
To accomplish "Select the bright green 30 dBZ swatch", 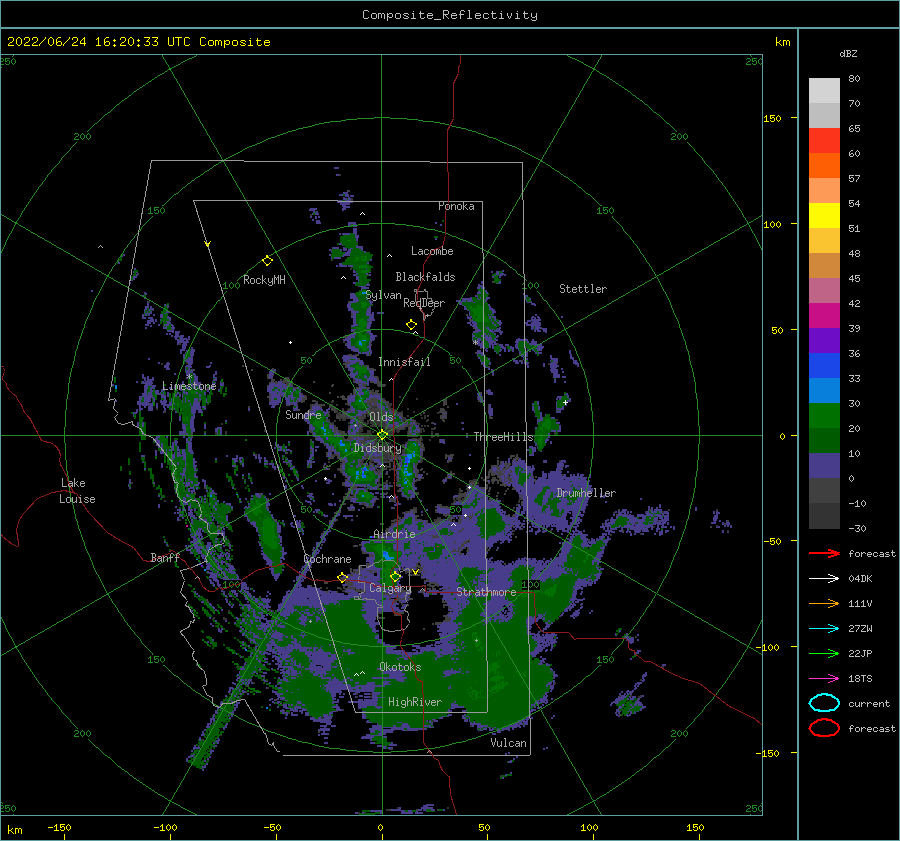I will pos(824,416).
